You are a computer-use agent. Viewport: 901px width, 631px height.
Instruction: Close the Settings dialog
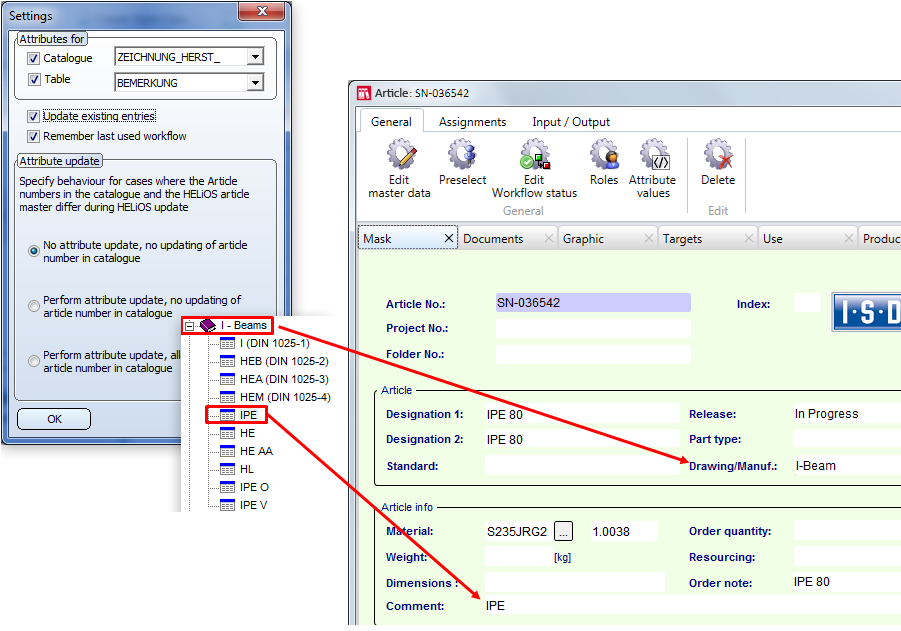[x=262, y=11]
